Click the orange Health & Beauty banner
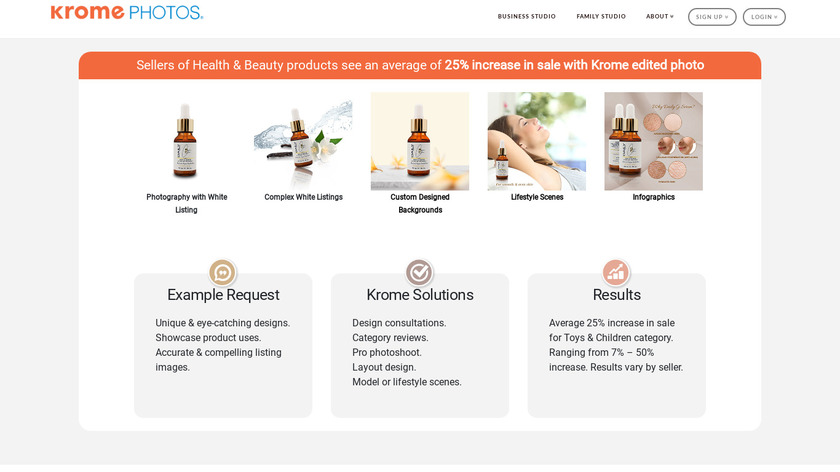This screenshot has height=472, width=840. tap(420, 65)
